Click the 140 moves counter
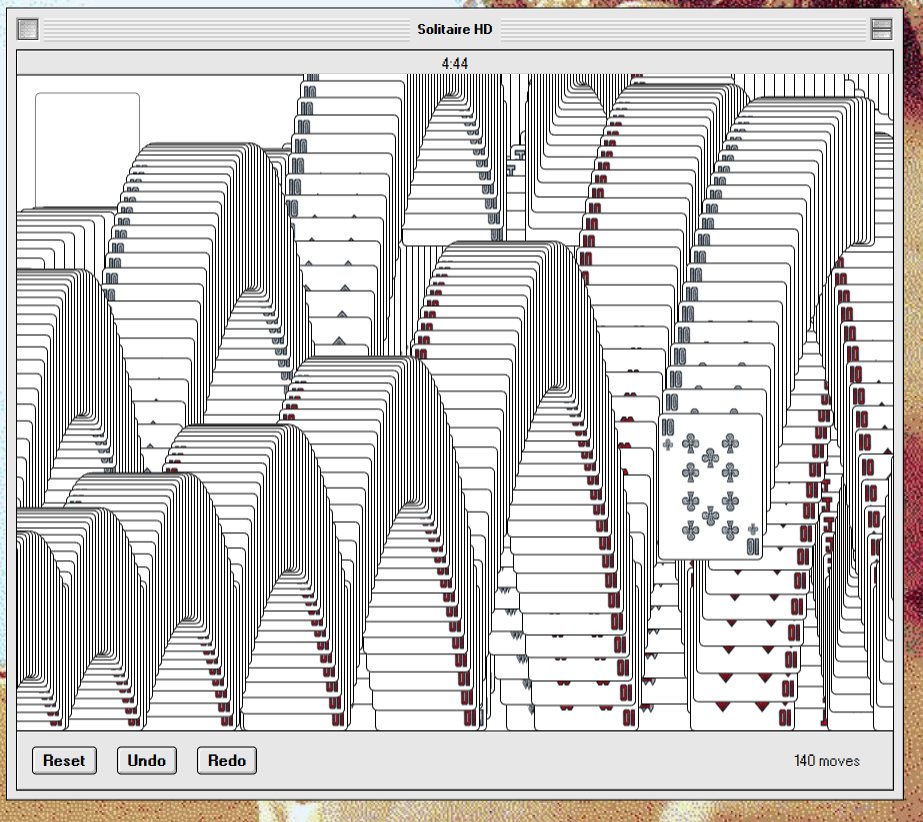The width and height of the screenshot is (923, 822). point(826,760)
